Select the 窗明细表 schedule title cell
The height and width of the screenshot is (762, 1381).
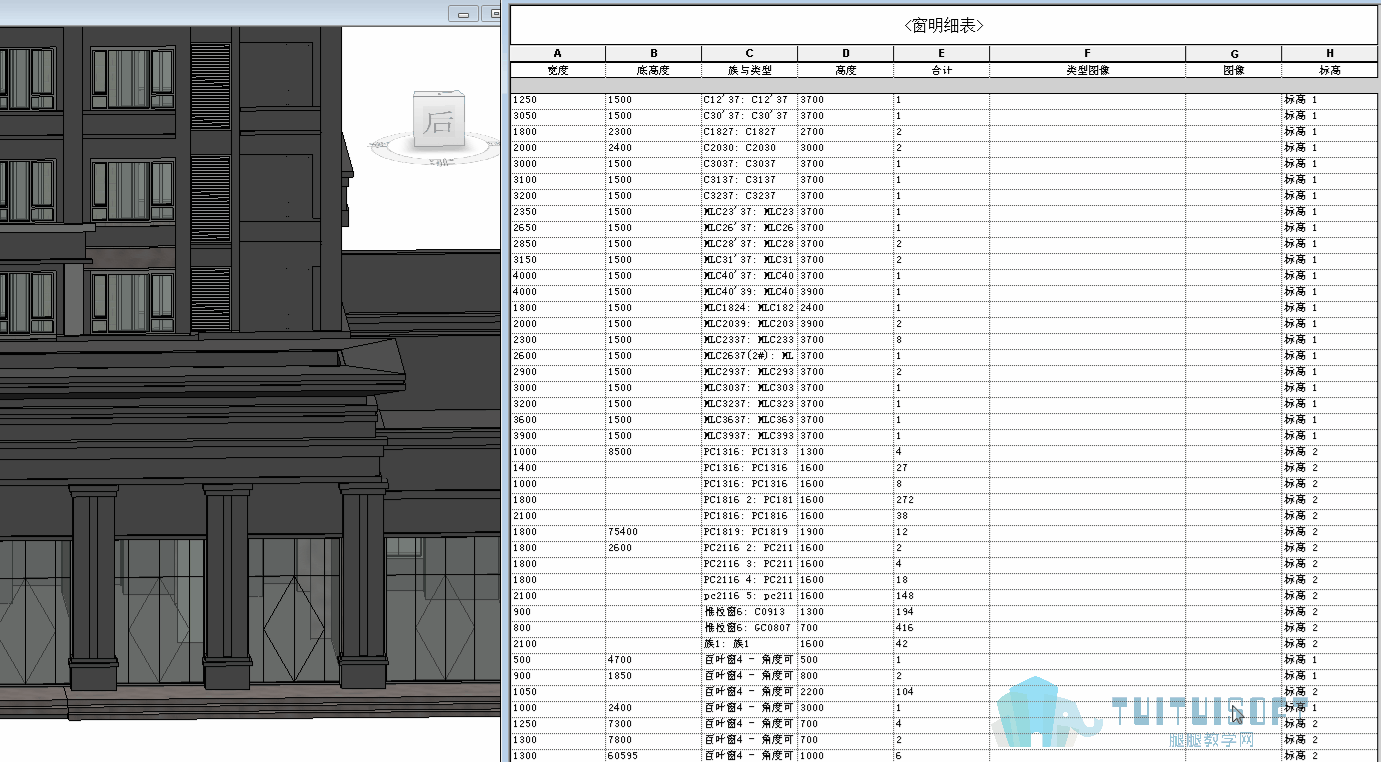(944, 25)
